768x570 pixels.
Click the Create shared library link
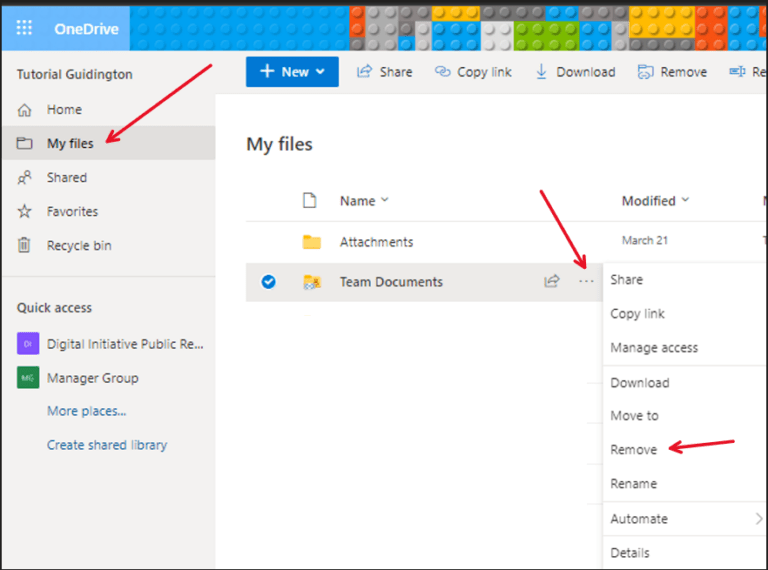tap(107, 445)
